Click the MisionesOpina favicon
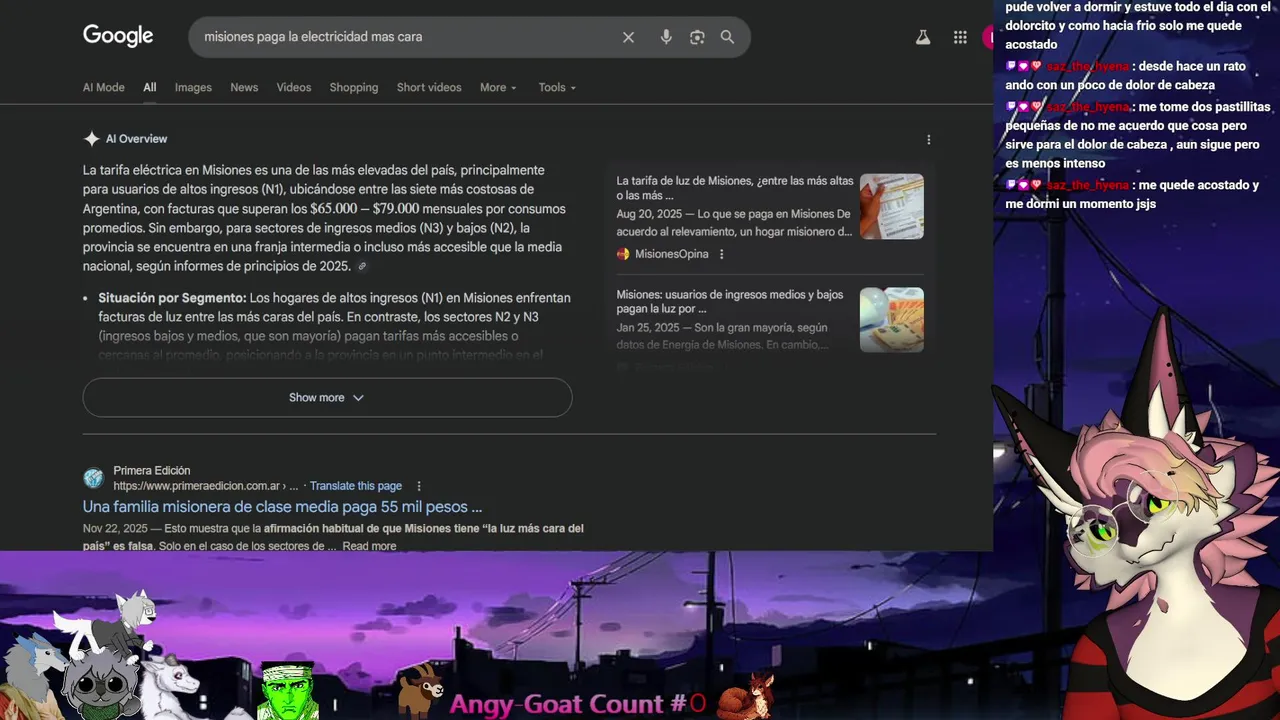The width and height of the screenshot is (1280, 720). (623, 254)
